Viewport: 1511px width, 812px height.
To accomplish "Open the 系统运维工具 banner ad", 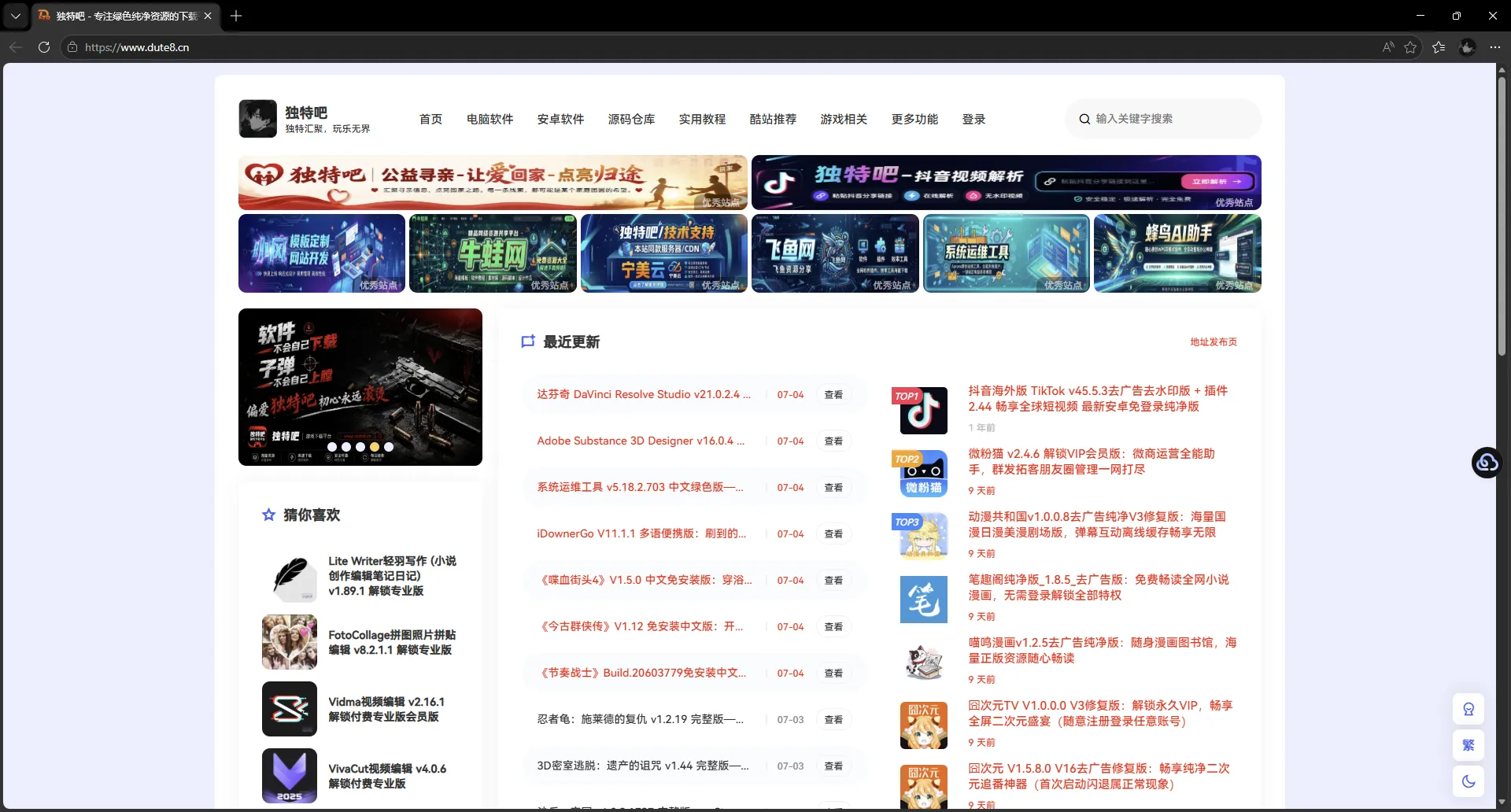I will (1007, 253).
